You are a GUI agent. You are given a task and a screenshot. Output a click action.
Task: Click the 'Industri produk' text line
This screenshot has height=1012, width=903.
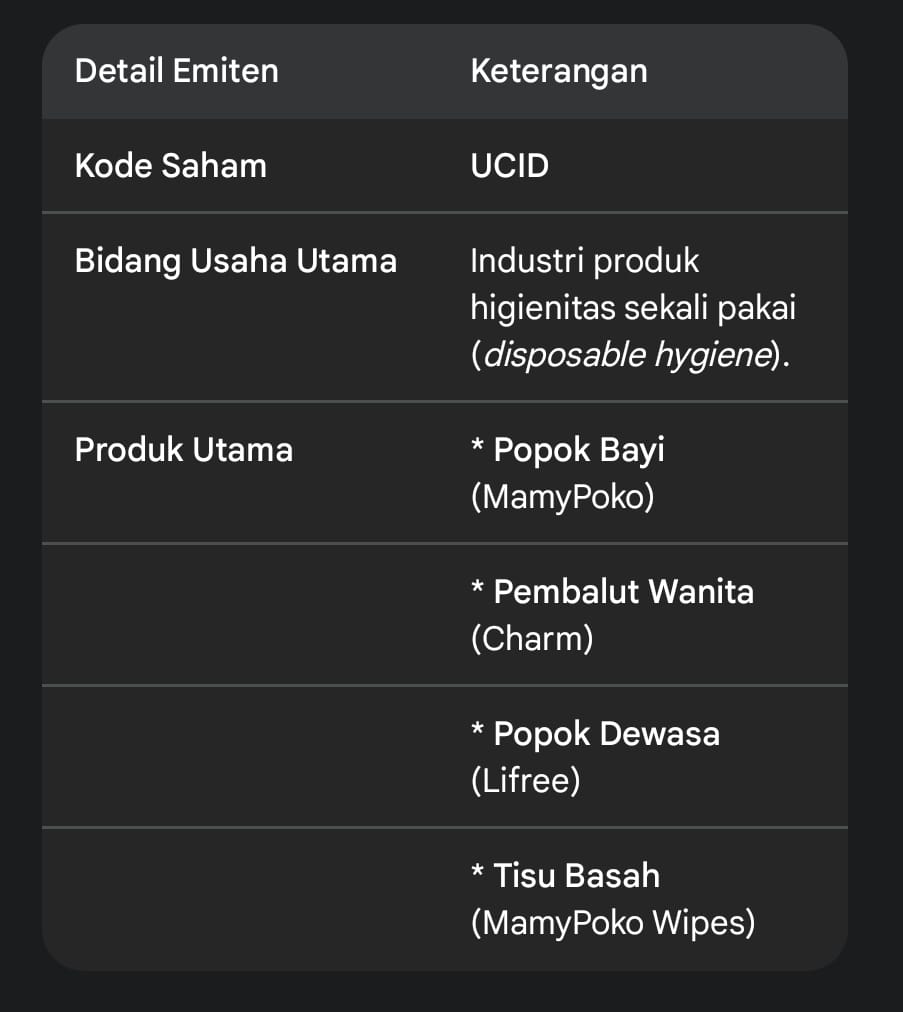[584, 261]
